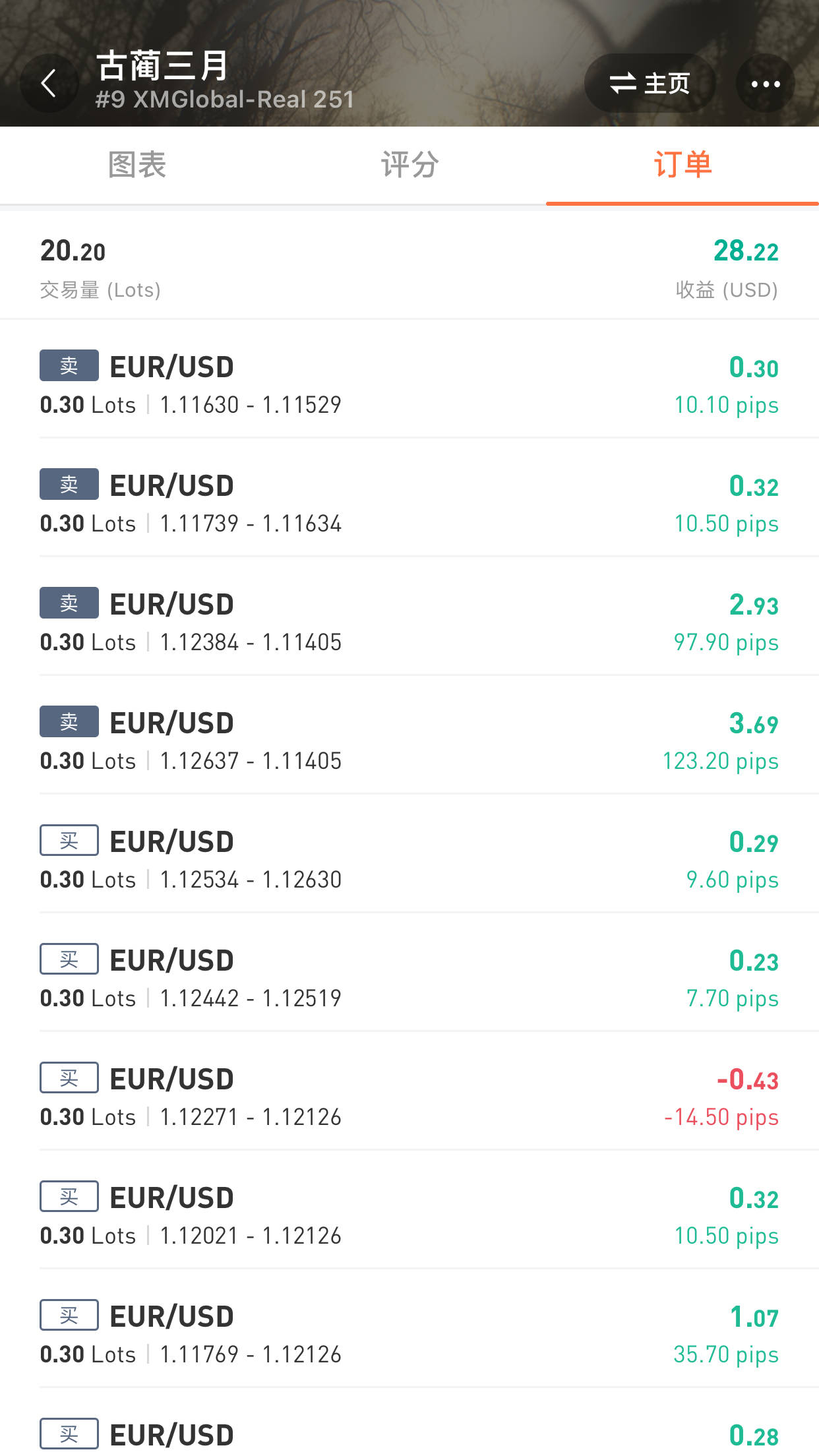Open the losing -0.43 EUR/USD order
This screenshot has height=1456, width=819.
[x=409, y=1097]
